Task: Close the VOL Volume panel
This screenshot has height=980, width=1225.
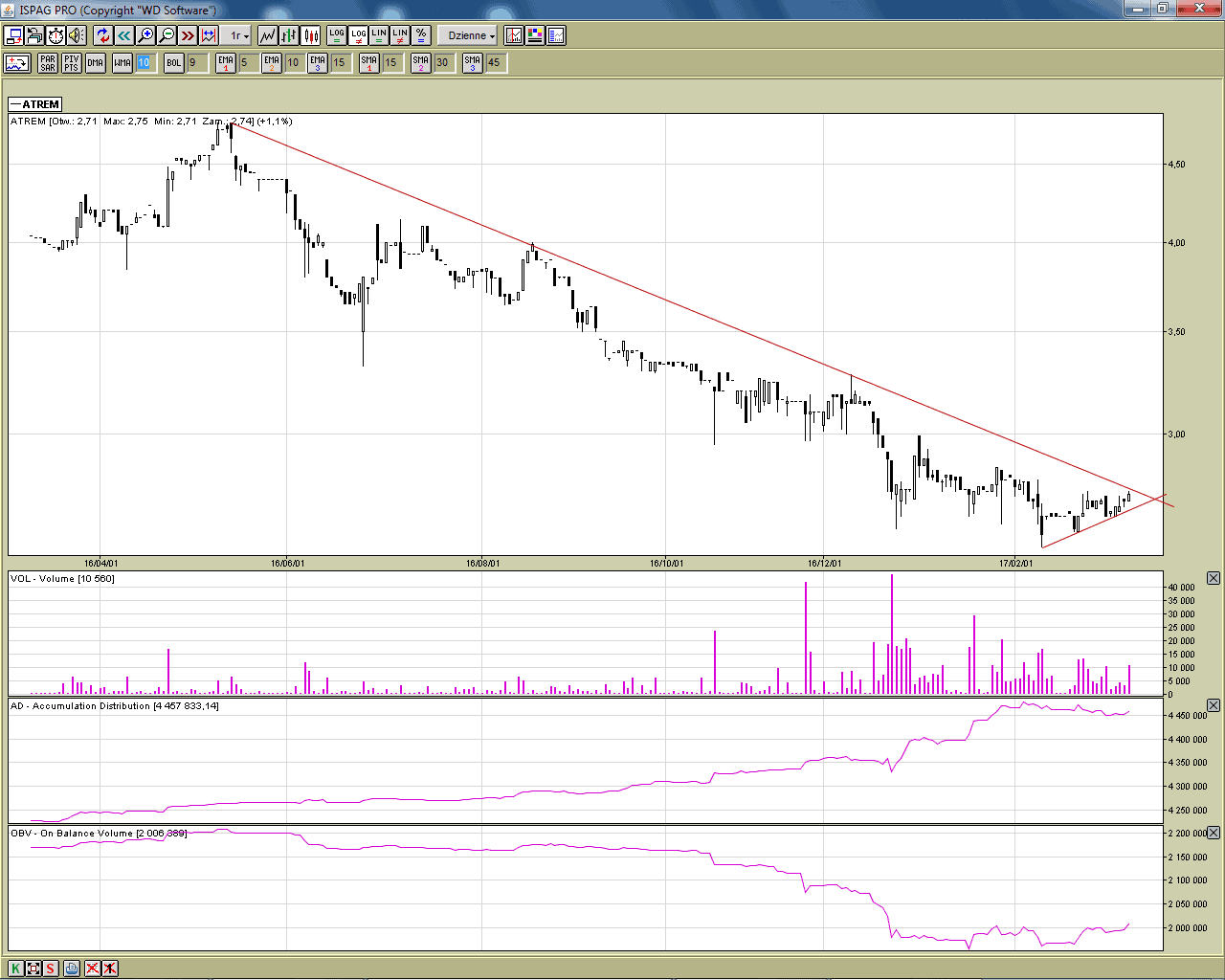Action: click(x=1213, y=578)
